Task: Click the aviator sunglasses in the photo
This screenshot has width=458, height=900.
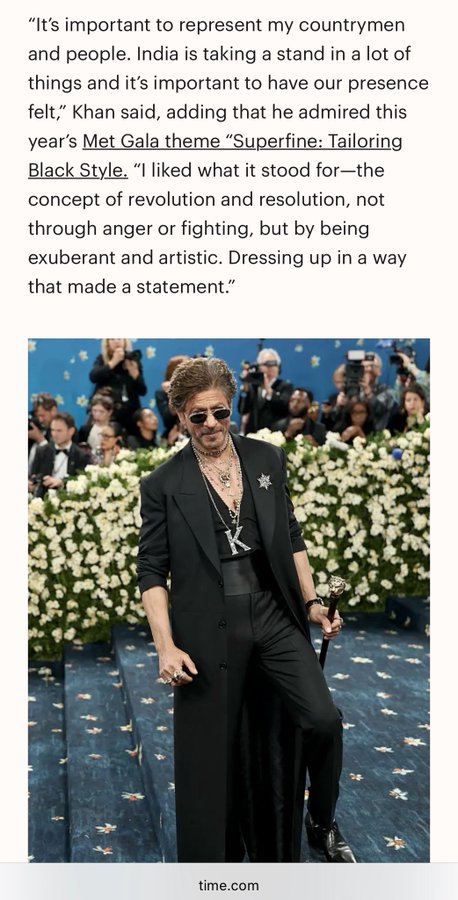Action: (209, 415)
